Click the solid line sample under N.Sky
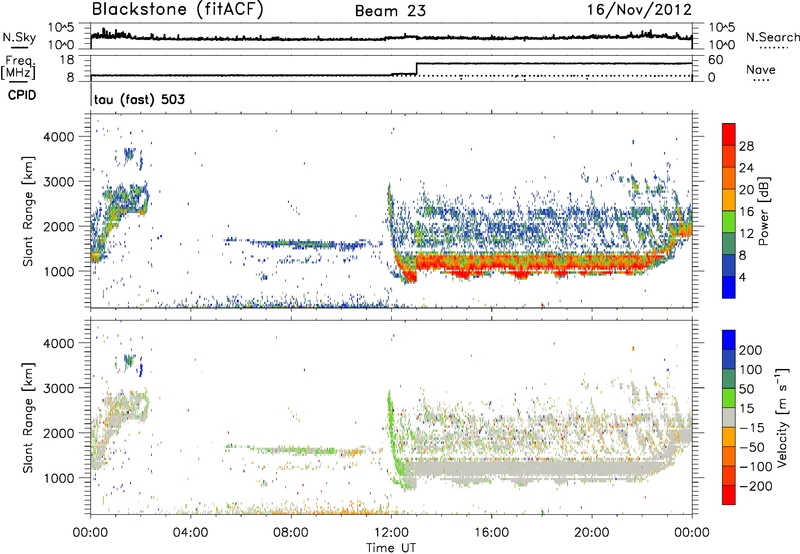 [19, 47]
